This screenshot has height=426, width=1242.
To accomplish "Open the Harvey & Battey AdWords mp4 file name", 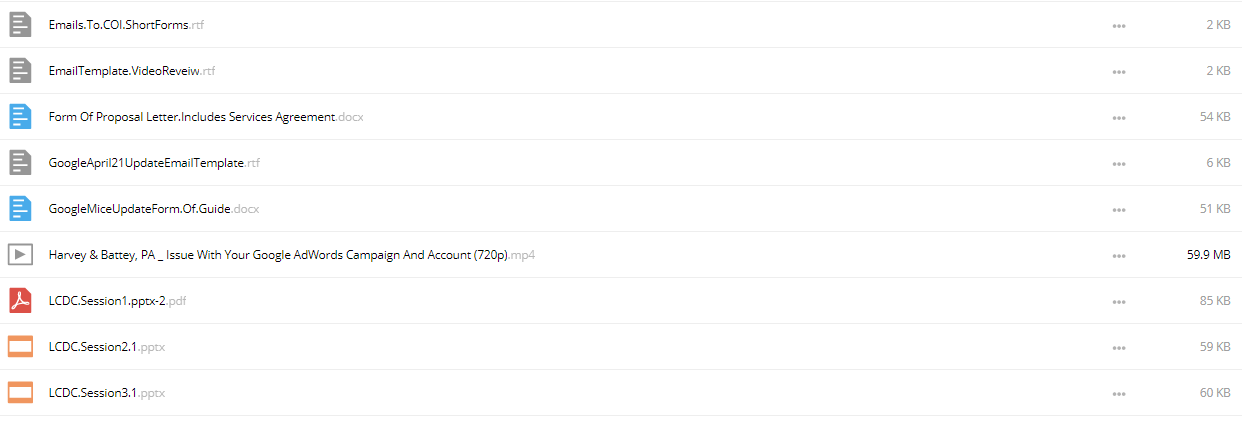I will [293, 255].
